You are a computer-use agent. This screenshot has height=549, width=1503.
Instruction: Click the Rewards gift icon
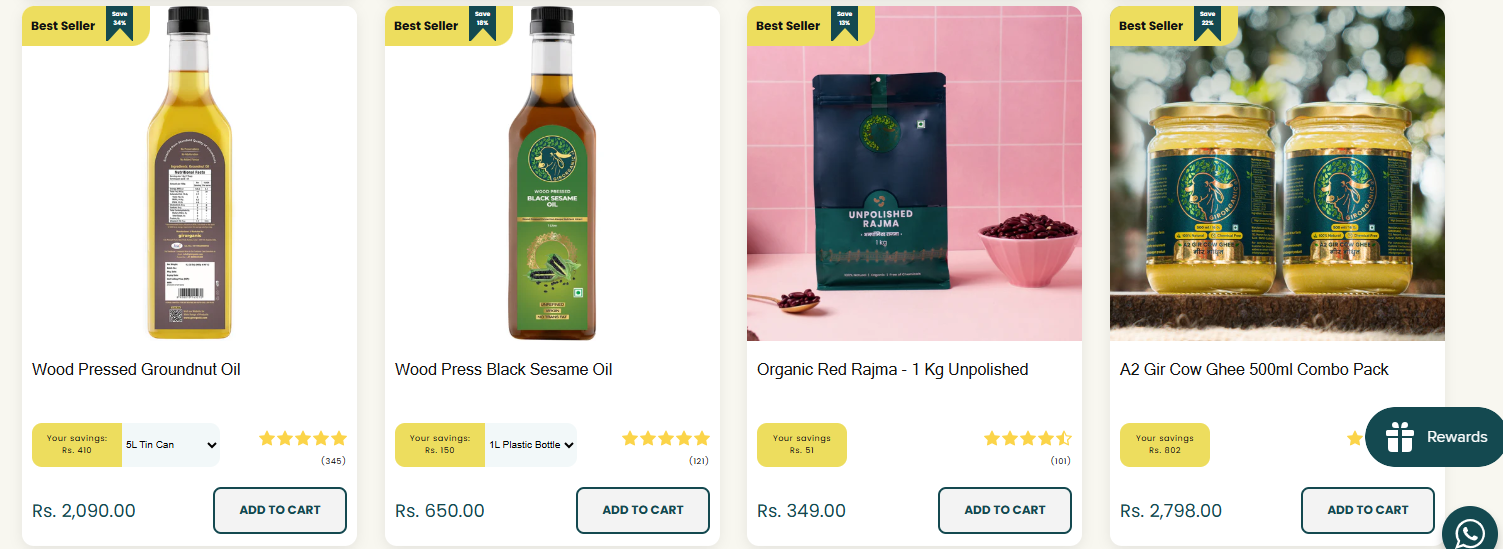(x=1400, y=437)
